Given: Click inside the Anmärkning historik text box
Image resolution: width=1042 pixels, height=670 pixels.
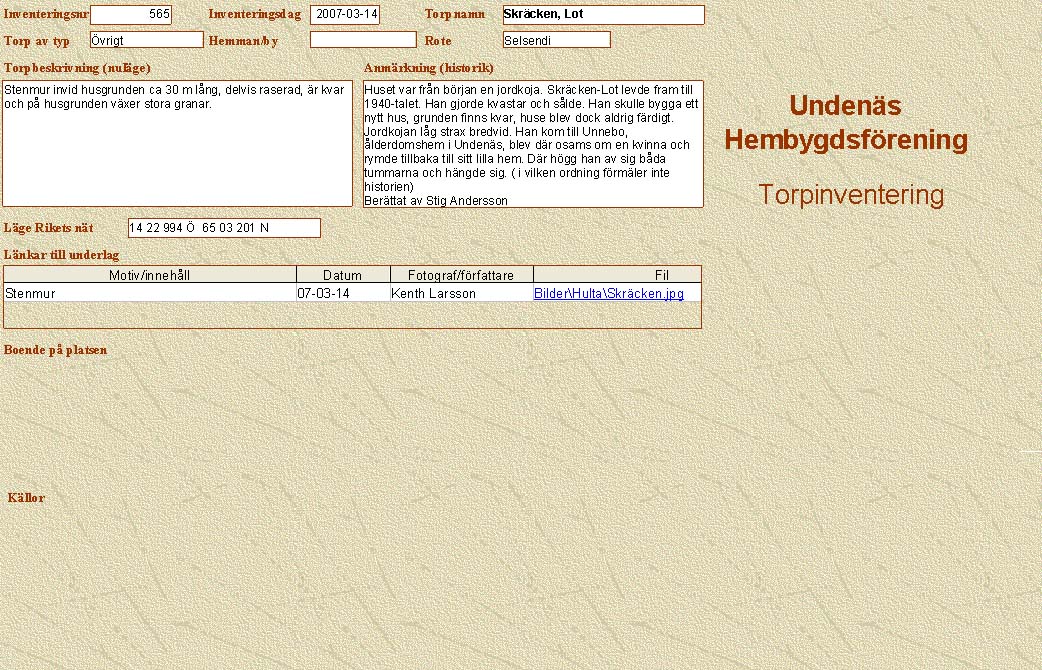Looking at the screenshot, I should coord(533,143).
